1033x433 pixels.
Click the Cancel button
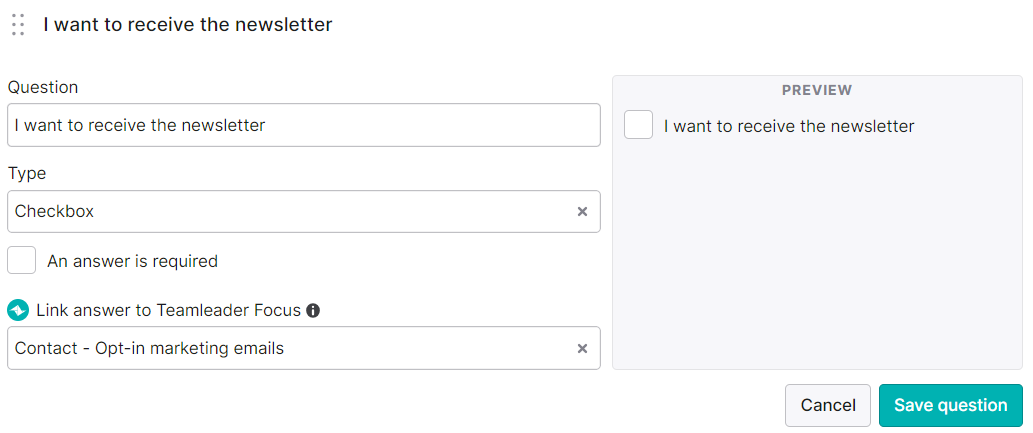click(x=828, y=405)
